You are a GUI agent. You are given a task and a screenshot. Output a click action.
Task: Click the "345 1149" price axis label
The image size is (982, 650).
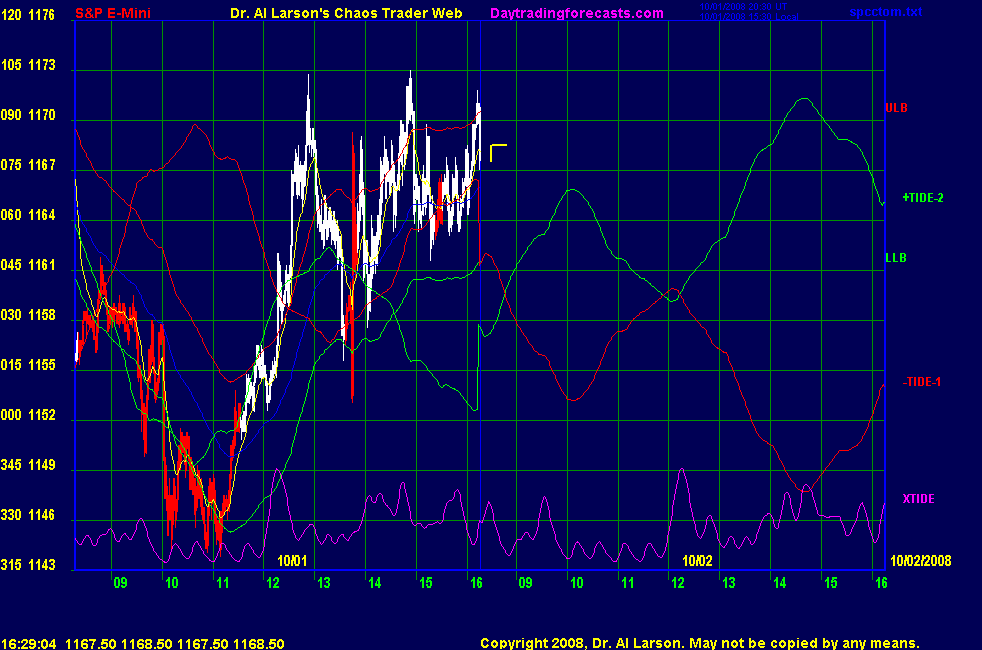(x=28, y=465)
